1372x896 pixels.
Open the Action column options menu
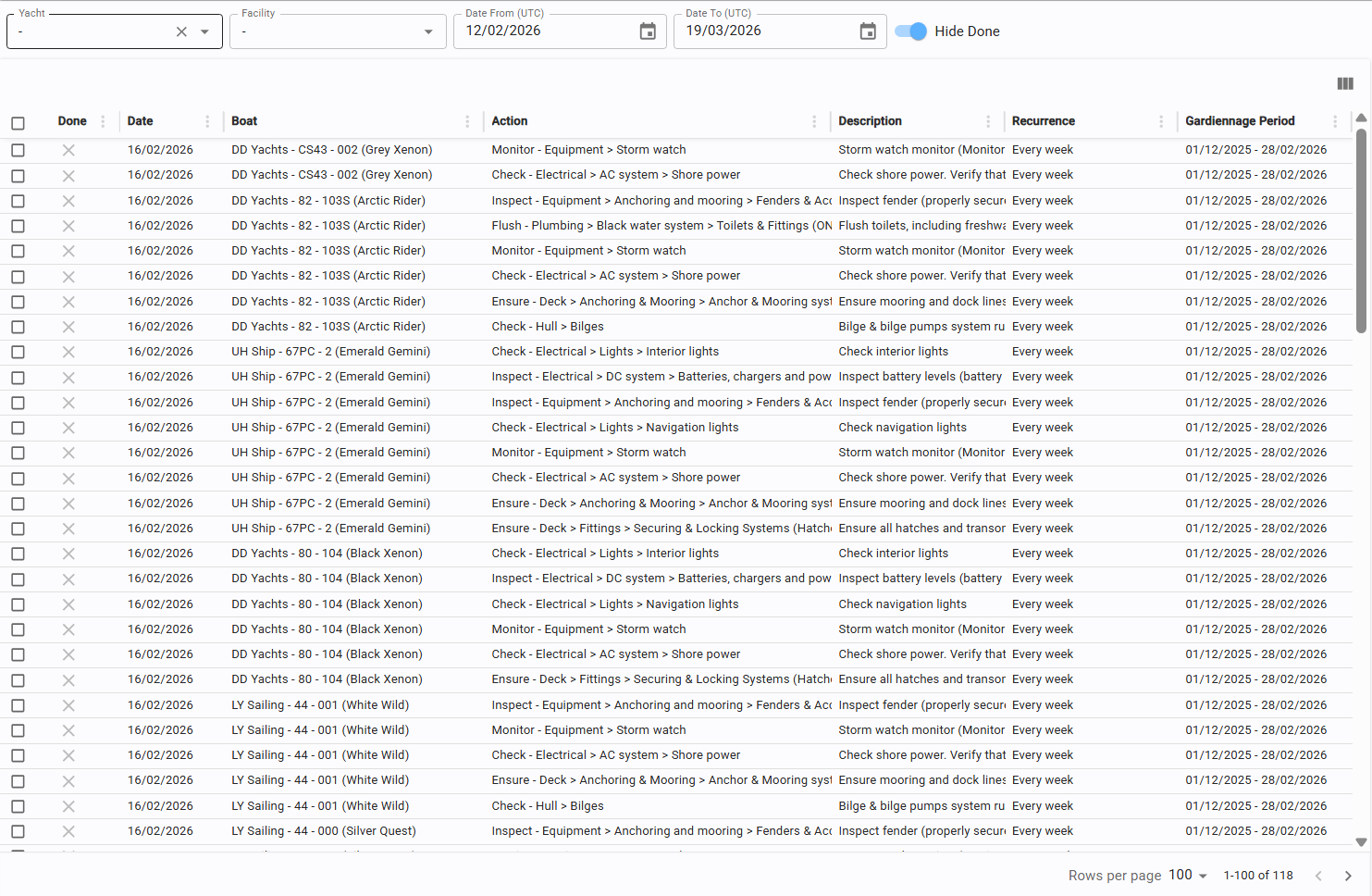tap(814, 121)
